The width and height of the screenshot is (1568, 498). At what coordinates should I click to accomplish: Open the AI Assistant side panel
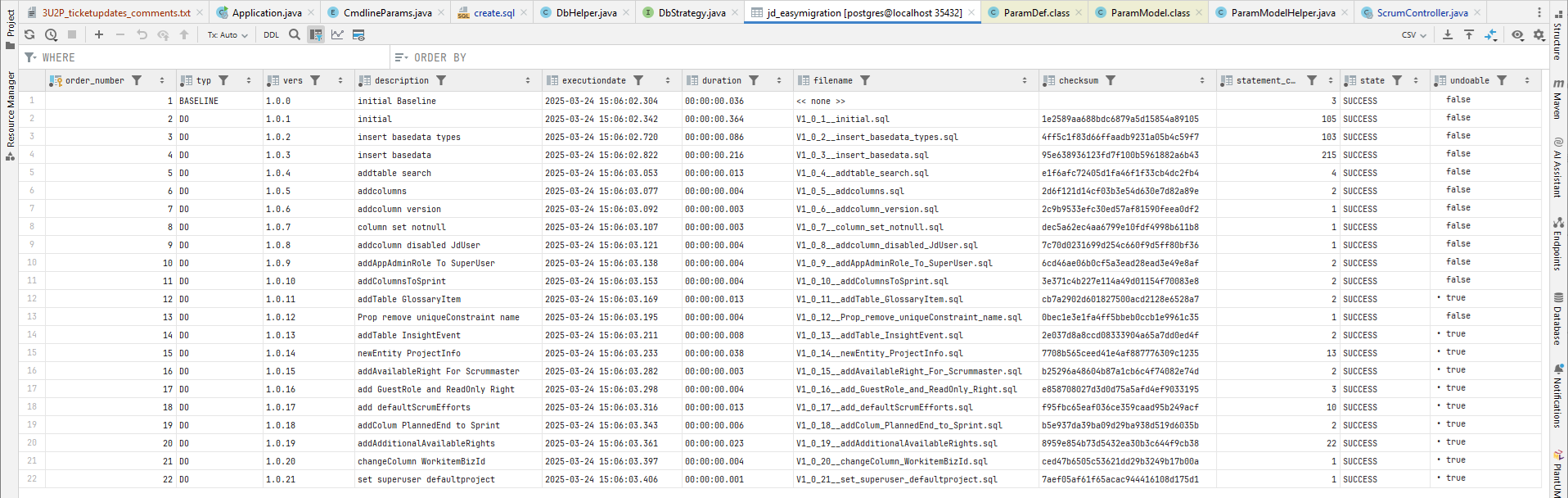point(1558,167)
